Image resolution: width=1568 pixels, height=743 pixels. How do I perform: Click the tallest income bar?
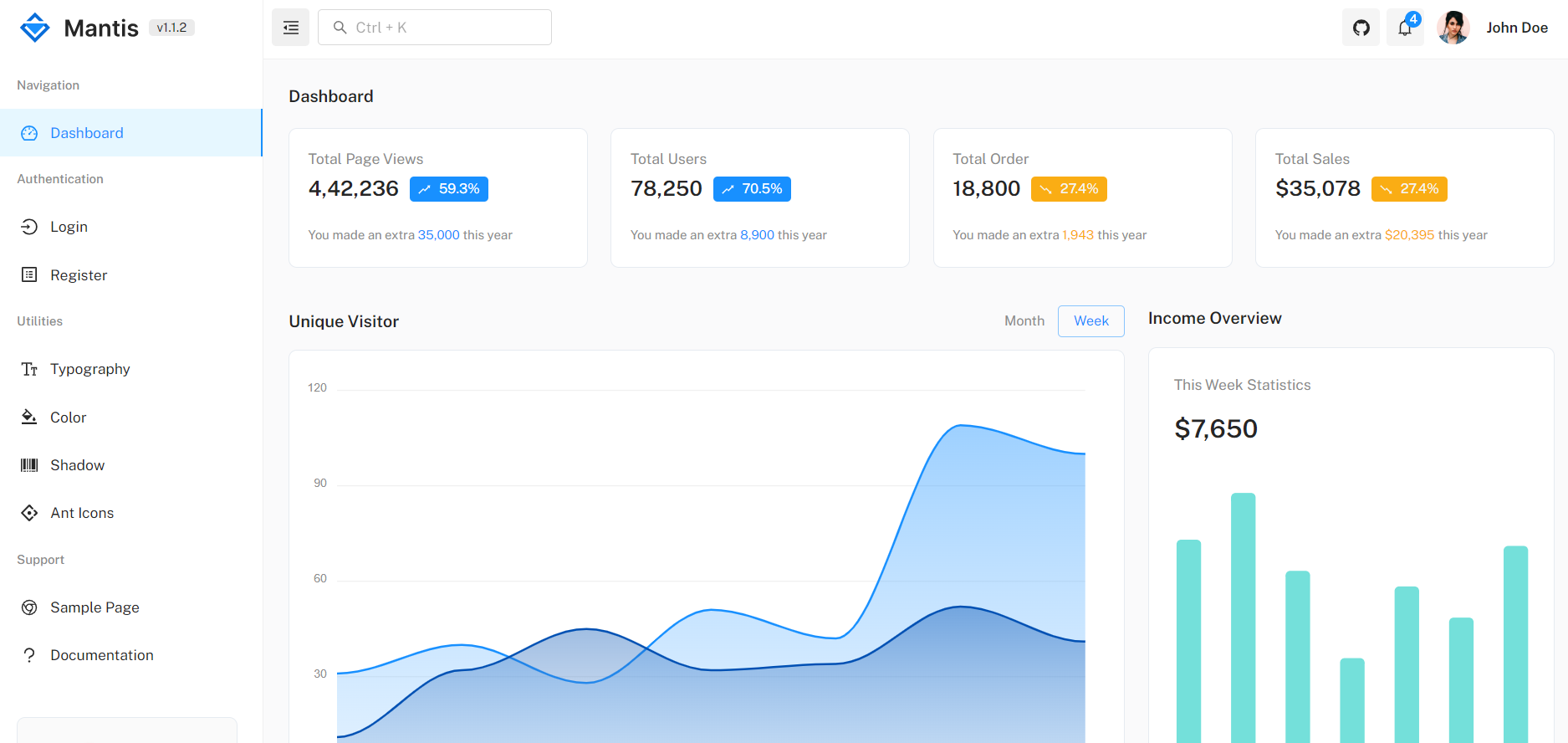1244,617
